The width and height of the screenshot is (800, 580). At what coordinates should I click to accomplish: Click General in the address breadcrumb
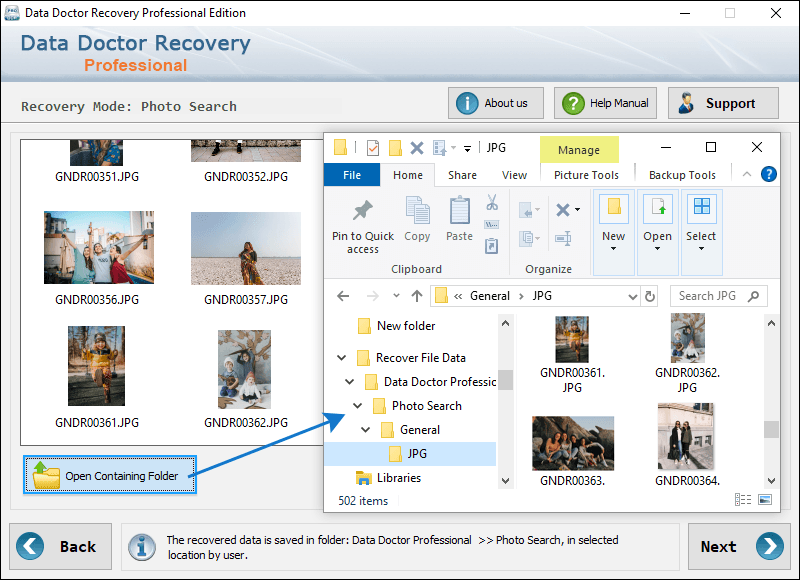(x=490, y=296)
